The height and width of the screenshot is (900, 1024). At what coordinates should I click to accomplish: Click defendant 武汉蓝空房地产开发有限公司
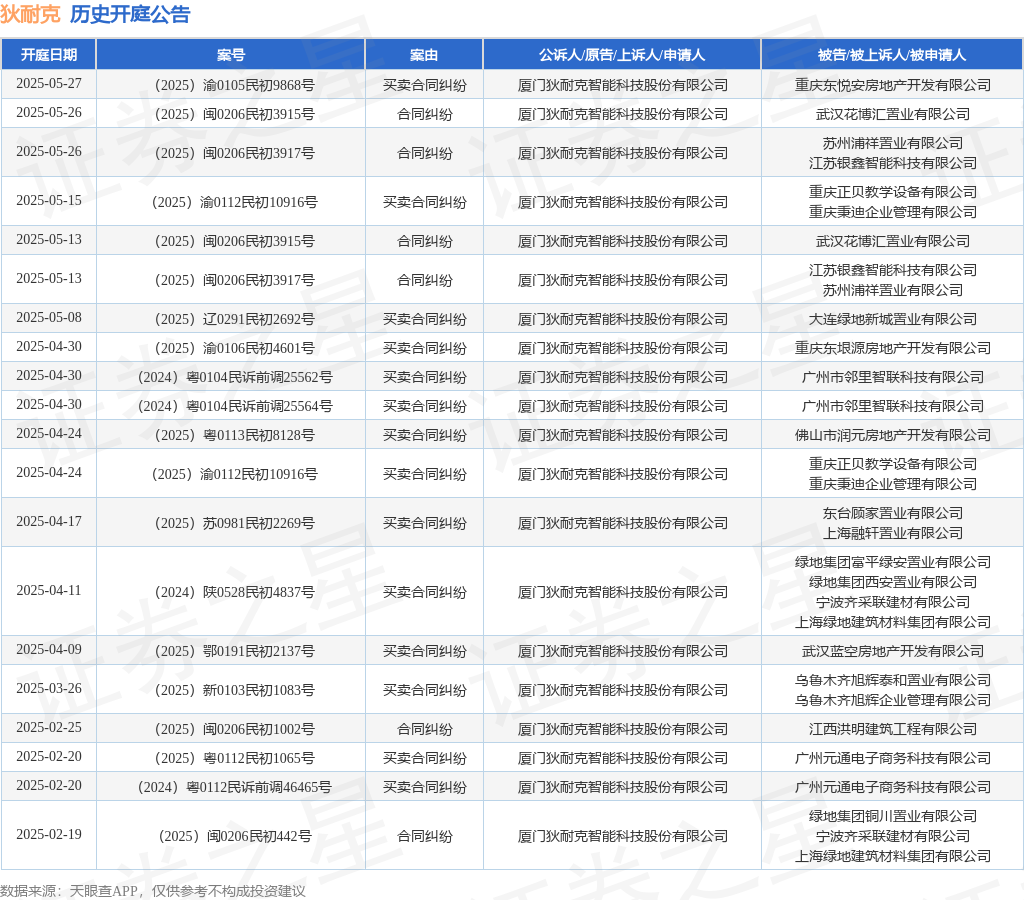(893, 651)
